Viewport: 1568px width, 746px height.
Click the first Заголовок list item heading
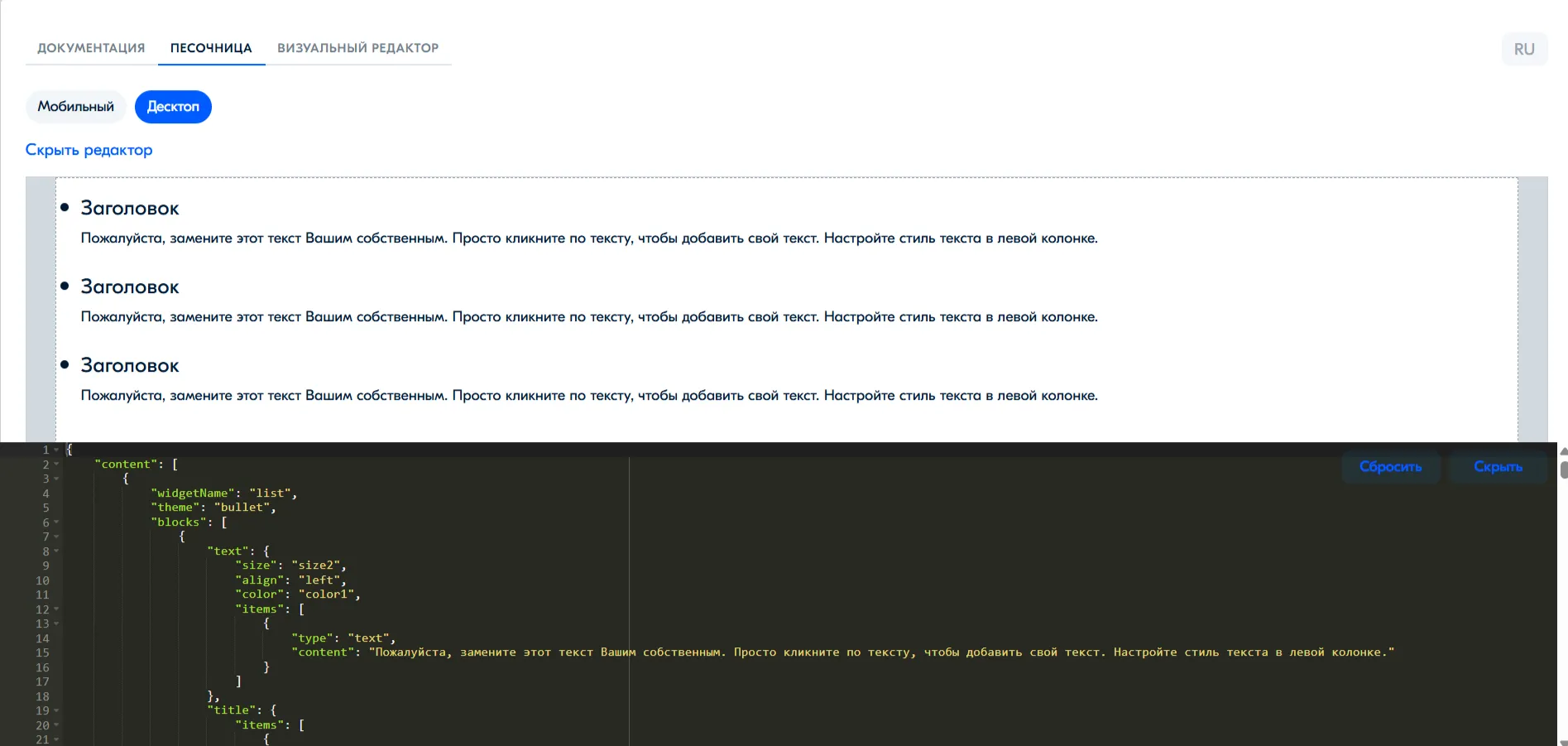pyautogui.click(x=130, y=209)
